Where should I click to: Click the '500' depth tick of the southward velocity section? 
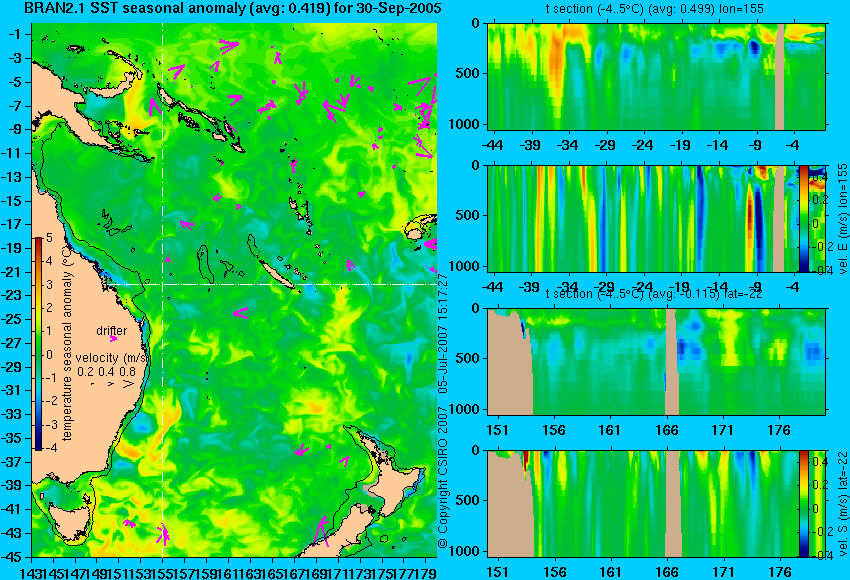pos(469,500)
